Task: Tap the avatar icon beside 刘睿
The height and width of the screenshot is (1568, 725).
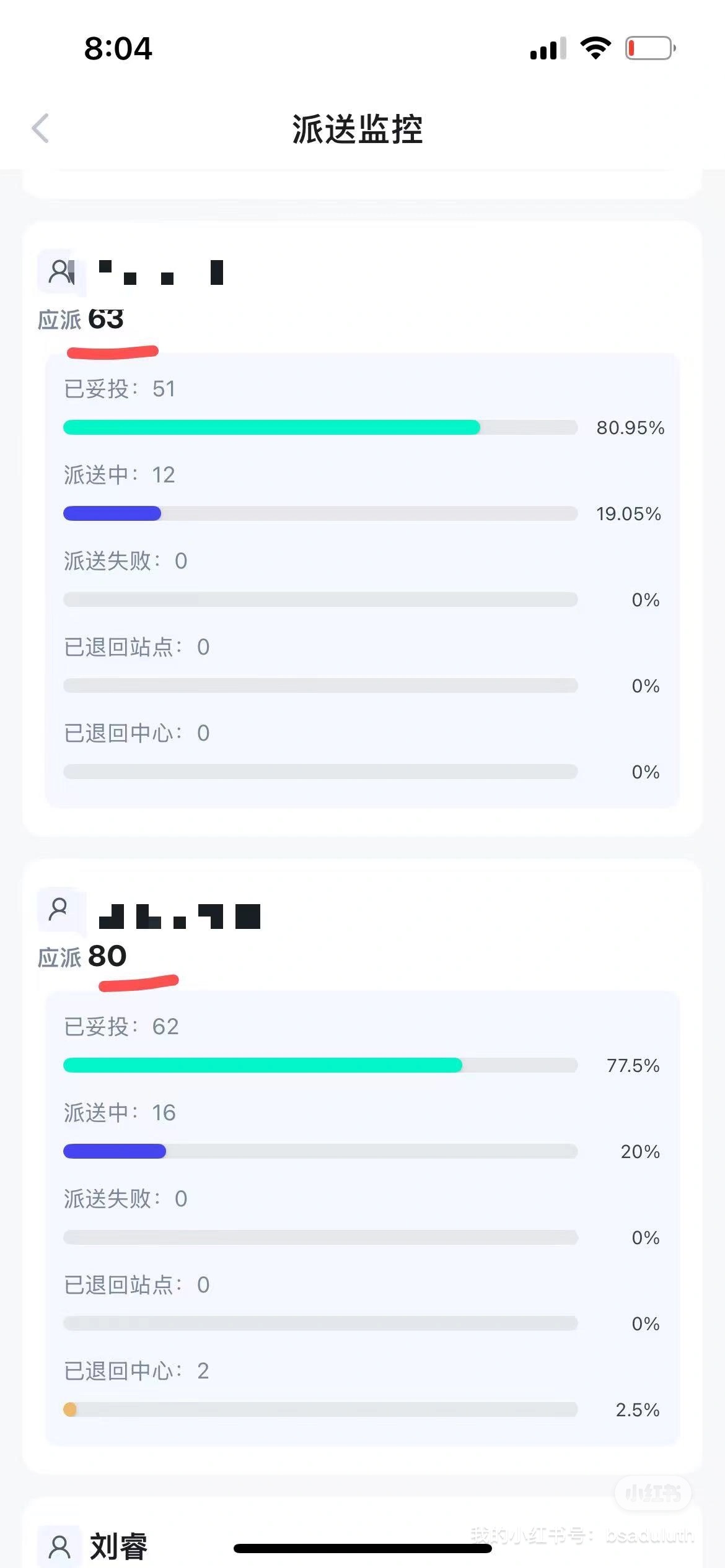Action: [59, 1546]
